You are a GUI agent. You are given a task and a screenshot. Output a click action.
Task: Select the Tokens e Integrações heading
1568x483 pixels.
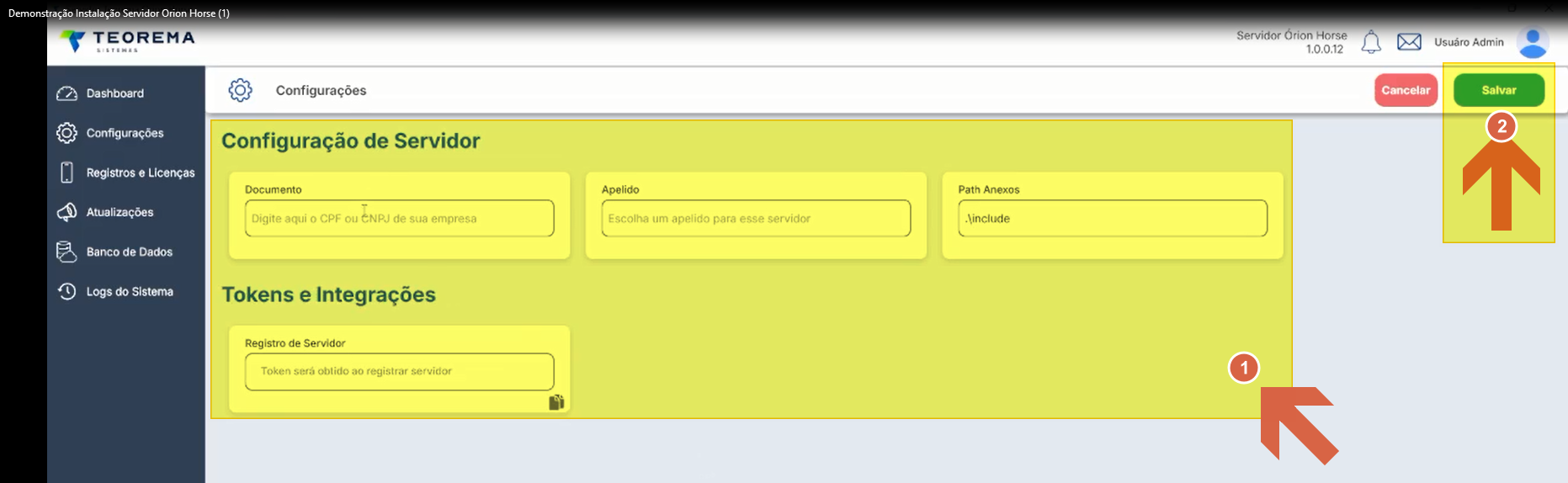click(329, 295)
